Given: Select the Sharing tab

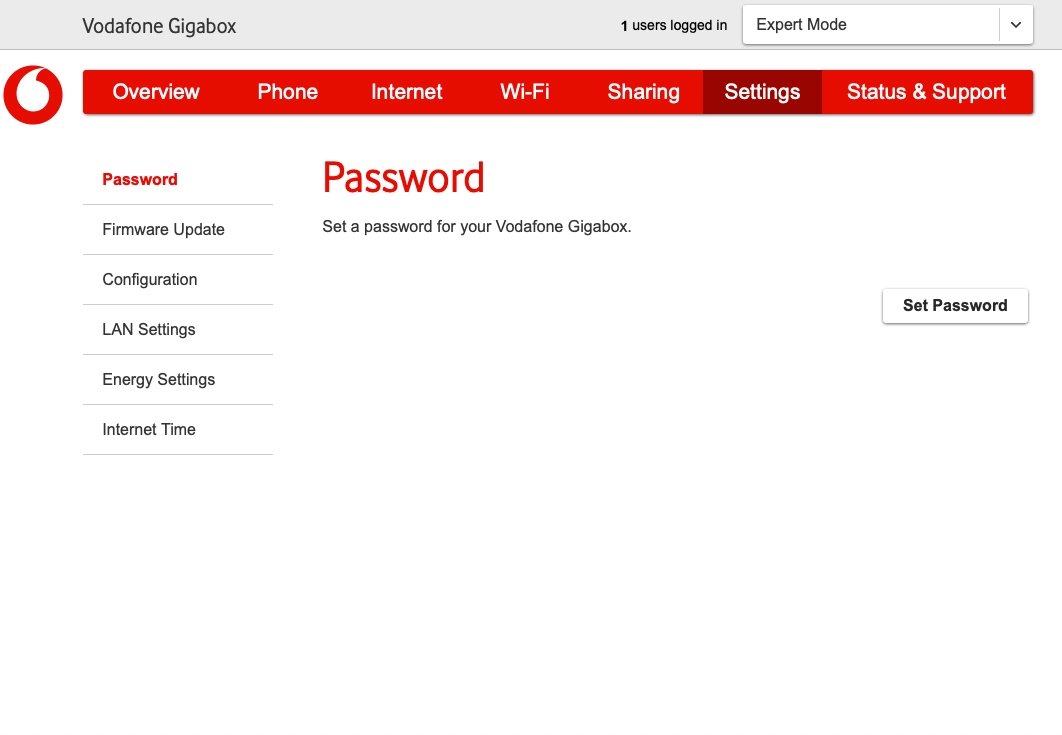Looking at the screenshot, I should coord(643,91).
